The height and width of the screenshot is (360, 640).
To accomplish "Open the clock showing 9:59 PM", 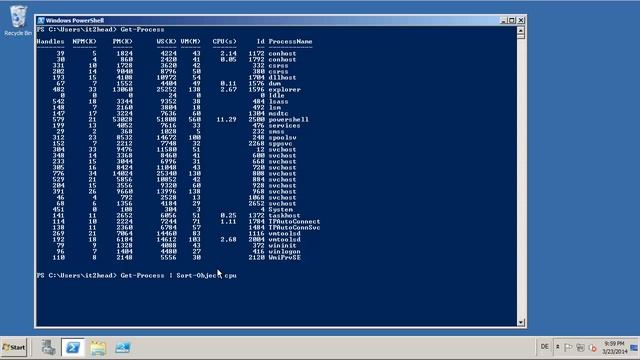I will coord(614,347).
